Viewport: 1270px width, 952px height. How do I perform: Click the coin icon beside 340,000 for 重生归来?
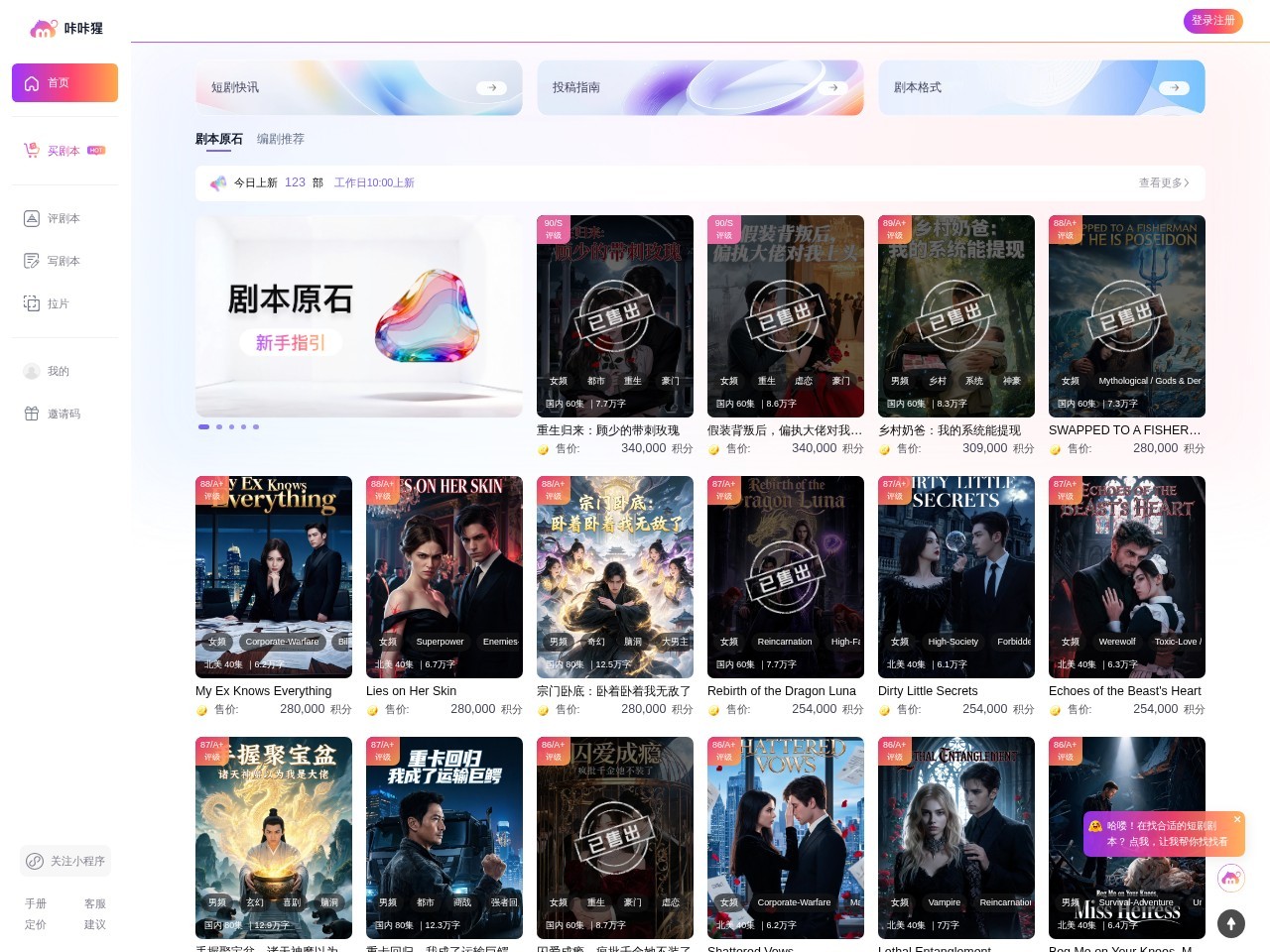point(544,449)
